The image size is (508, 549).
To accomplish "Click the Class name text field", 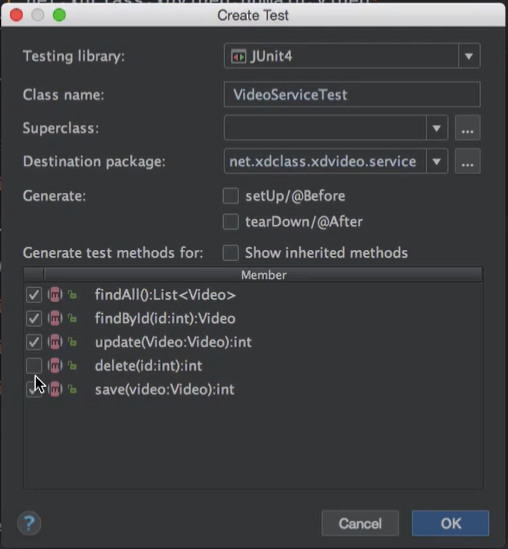I will click(352, 95).
